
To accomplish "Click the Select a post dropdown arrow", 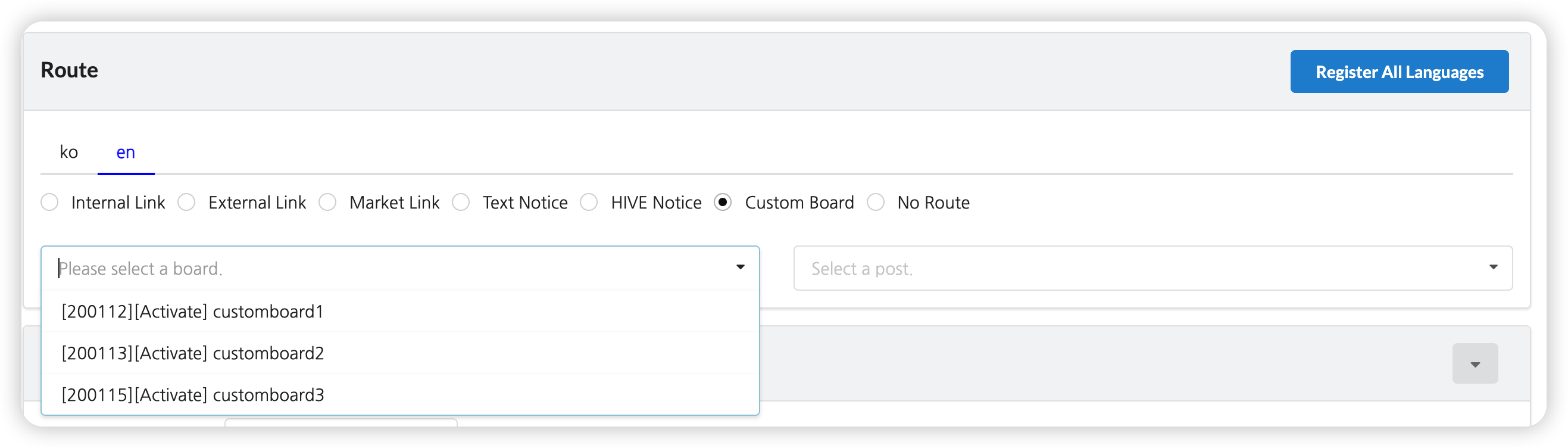I will 1493,267.
